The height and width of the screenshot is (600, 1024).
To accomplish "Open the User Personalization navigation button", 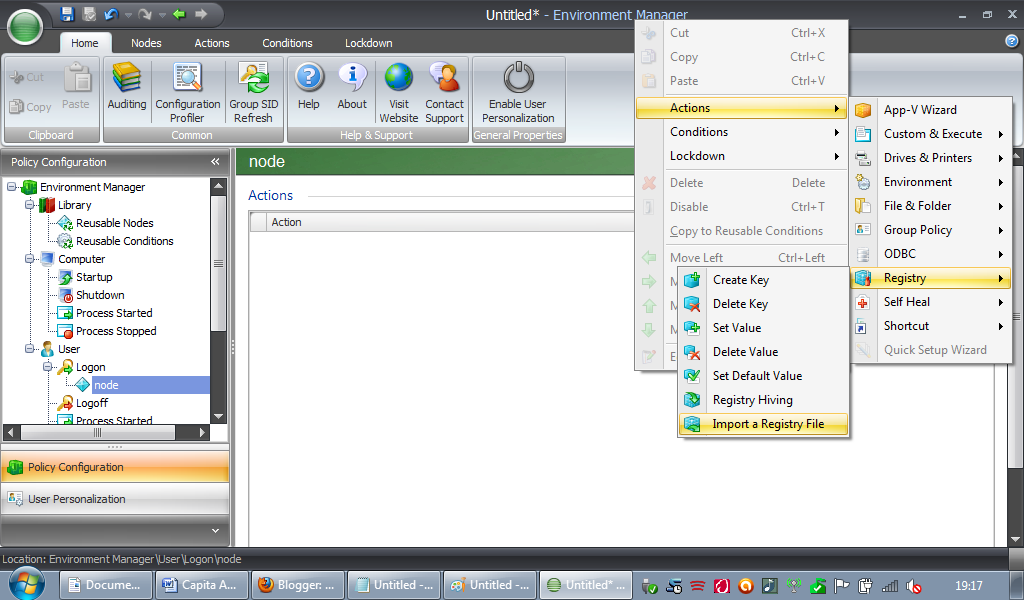I will [x=115, y=499].
